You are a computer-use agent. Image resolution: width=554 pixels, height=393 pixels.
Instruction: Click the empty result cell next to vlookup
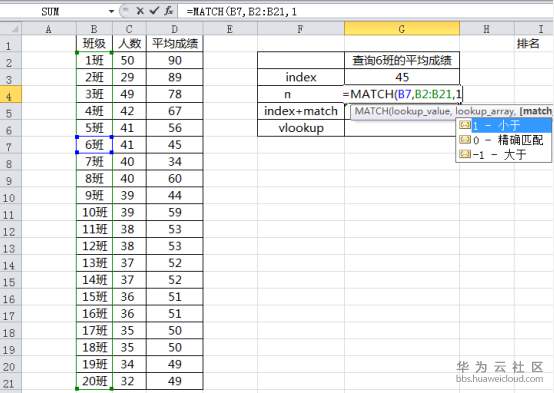pos(399,129)
